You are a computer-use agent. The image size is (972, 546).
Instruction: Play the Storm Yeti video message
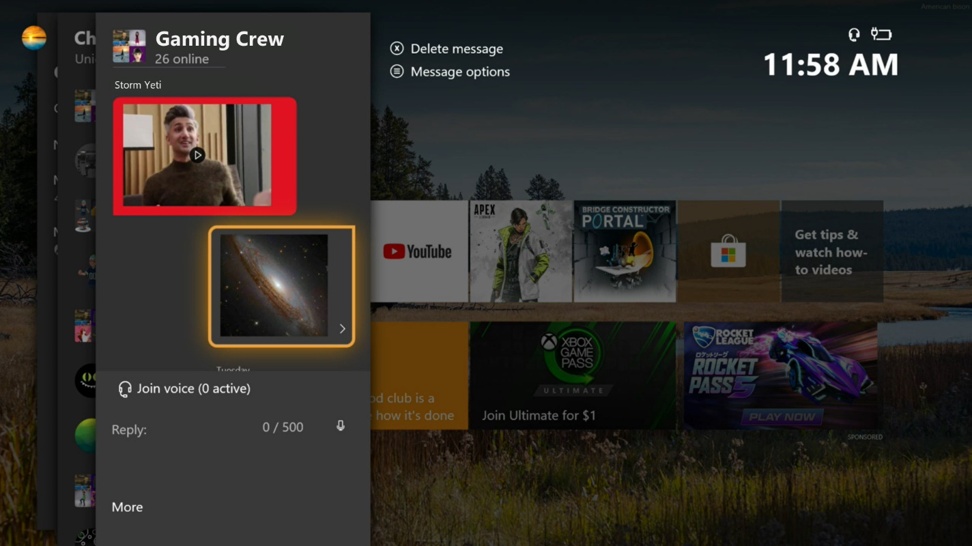(x=197, y=155)
